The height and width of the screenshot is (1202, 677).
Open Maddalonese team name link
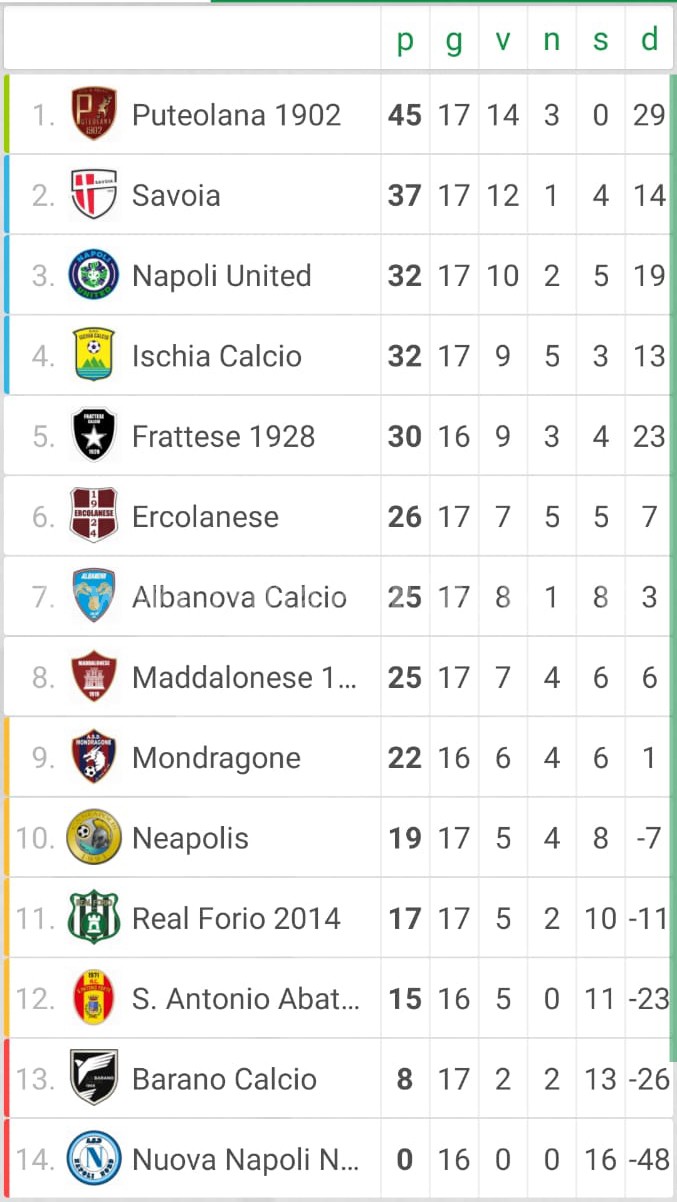click(243, 678)
